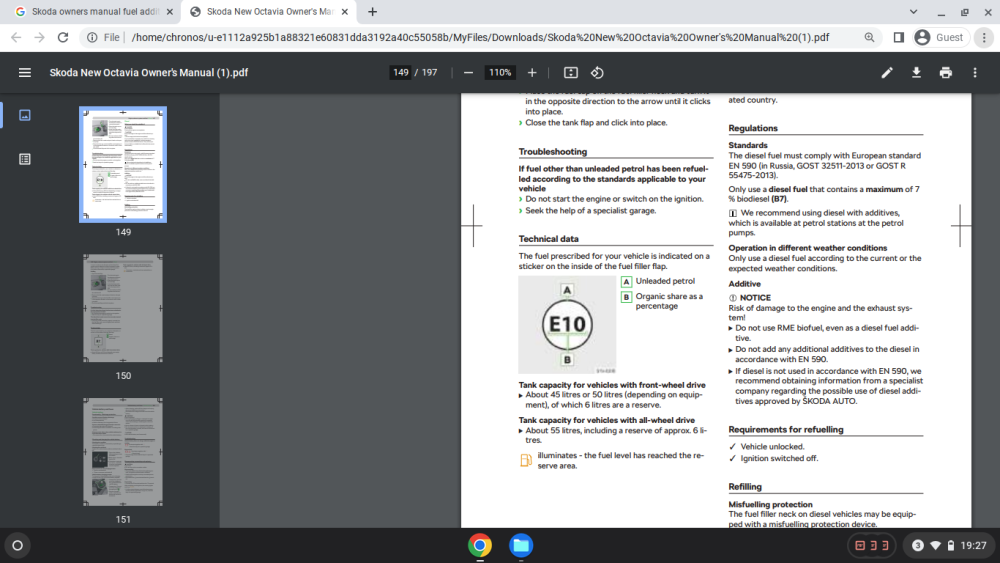
Task: Click "Vehicle unlocked." requirement text
Action: click(772, 447)
